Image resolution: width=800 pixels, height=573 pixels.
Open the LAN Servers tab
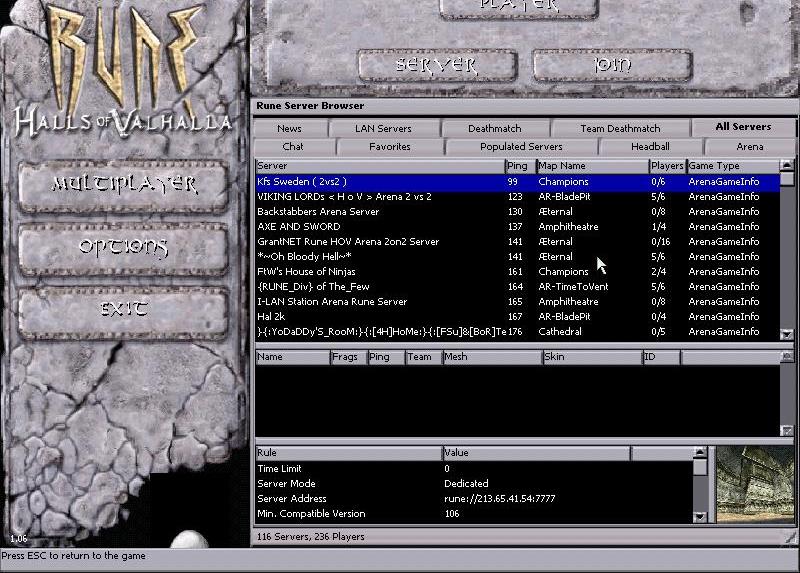pos(383,128)
